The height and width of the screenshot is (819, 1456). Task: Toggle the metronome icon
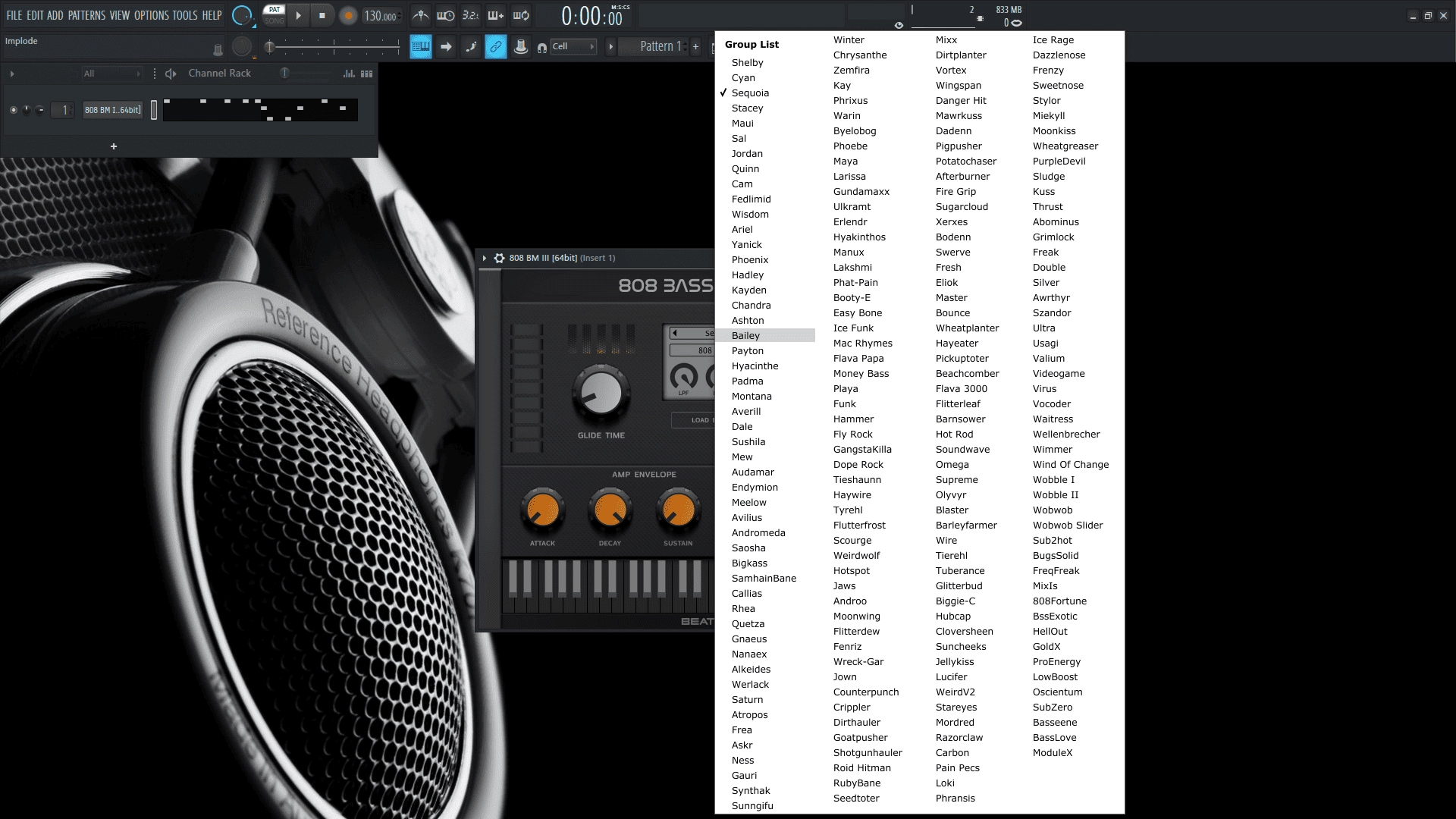(x=420, y=15)
